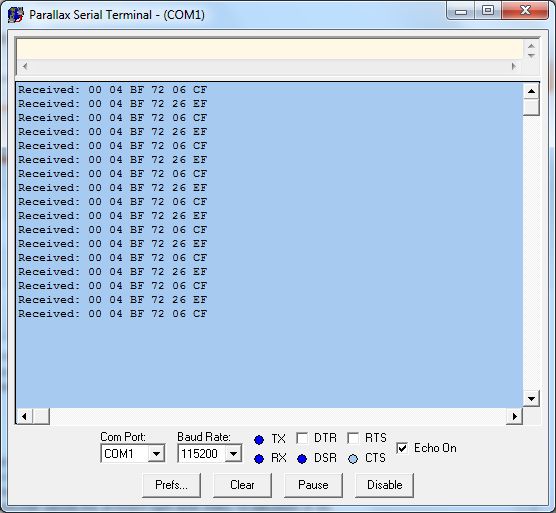
Task: Click the vertical scrollbar thumb
Action: 531,107
